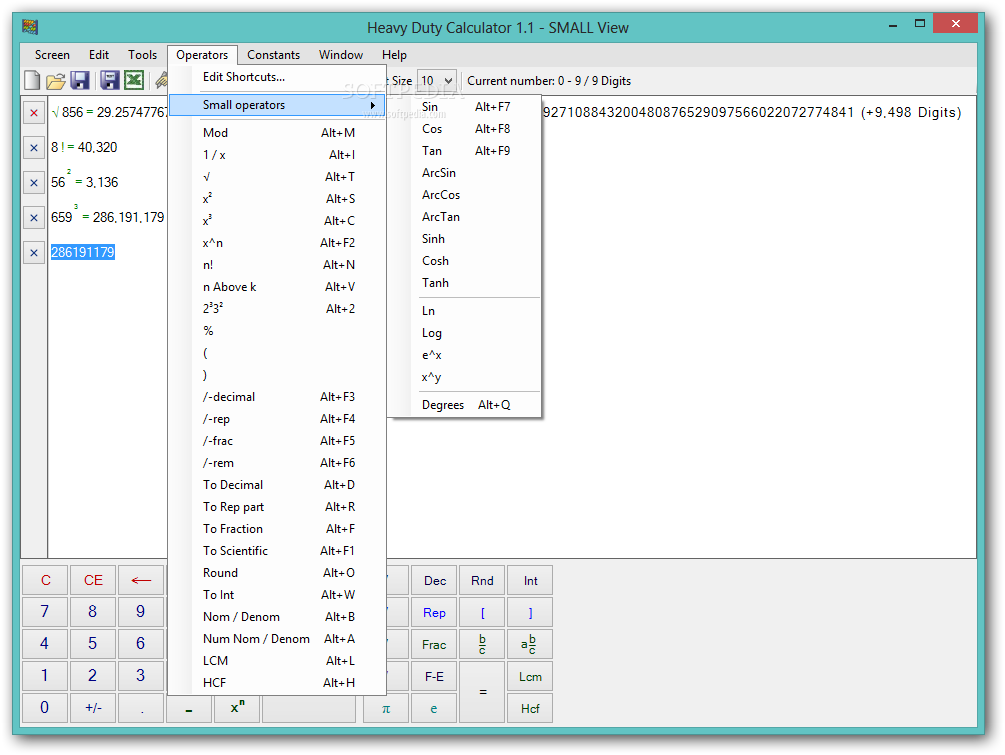Open the Tools menu
This screenshot has width=1005, height=755.
(x=142, y=55)
